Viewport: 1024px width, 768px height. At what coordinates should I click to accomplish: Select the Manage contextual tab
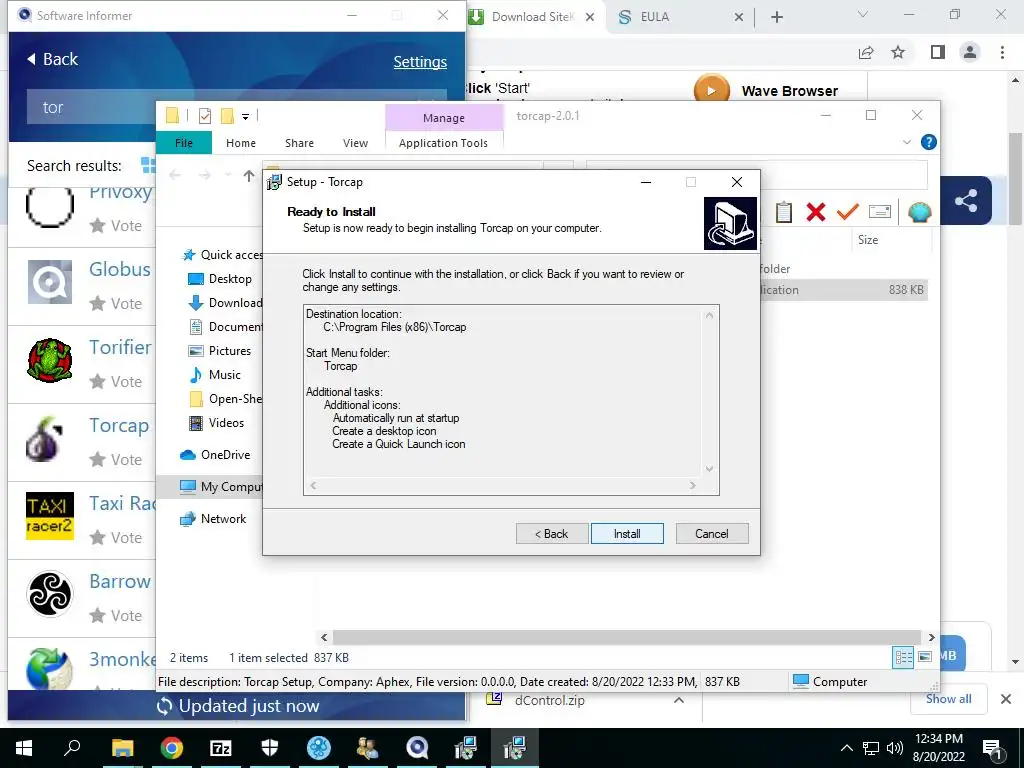(444, 118)
